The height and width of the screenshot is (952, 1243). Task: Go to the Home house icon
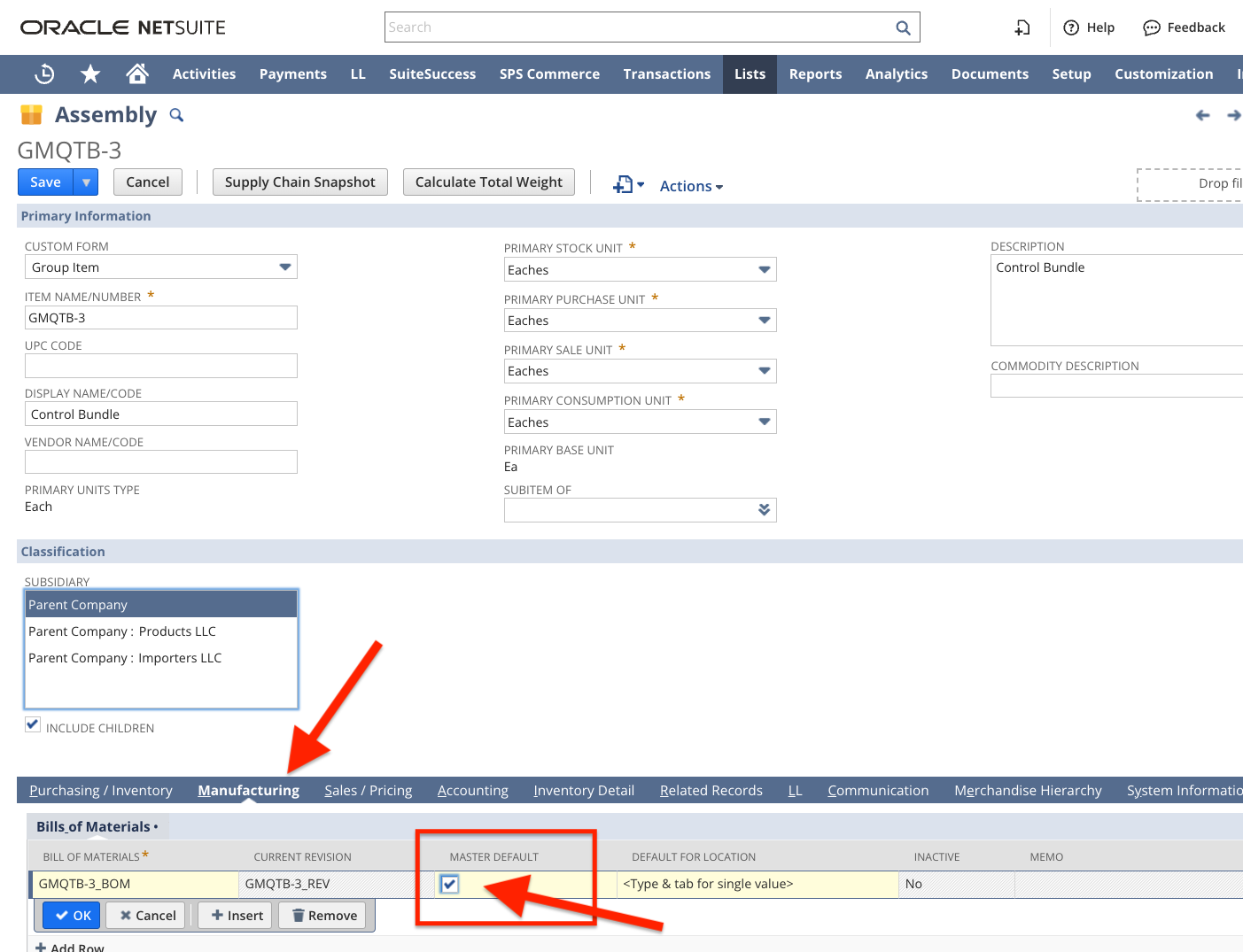click(137, 74)
